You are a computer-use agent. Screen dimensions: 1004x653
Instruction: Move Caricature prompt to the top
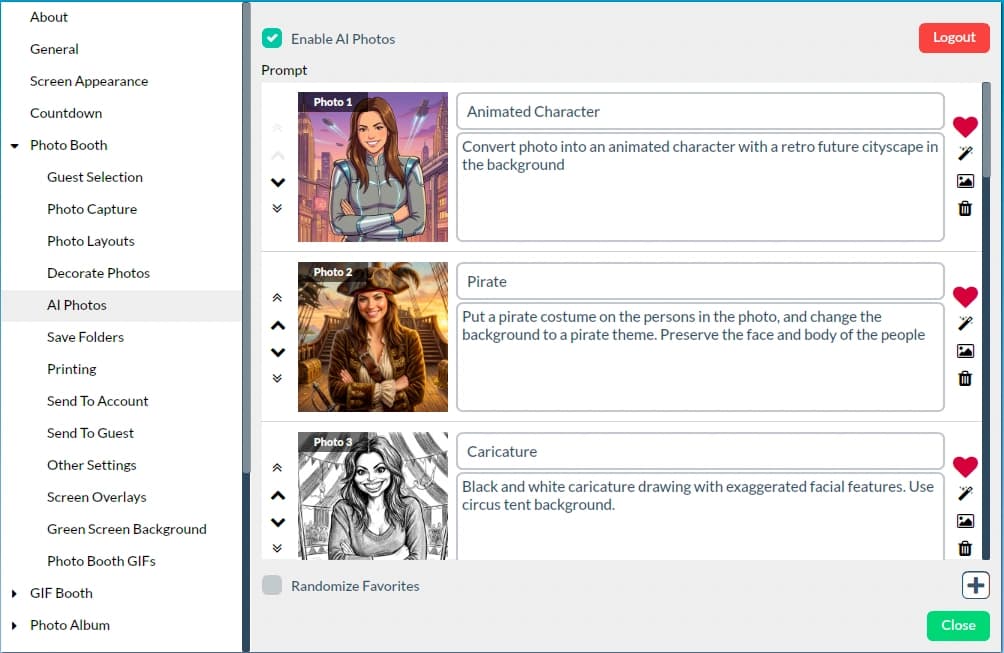pyautogui.click(x=277, y=467)
